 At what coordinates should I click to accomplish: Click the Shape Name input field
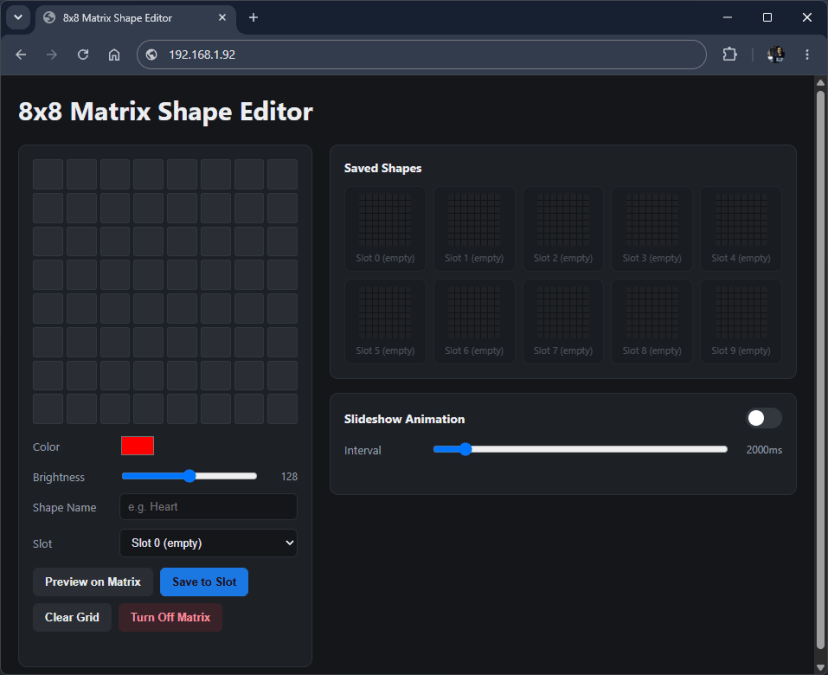pos(208,507)
